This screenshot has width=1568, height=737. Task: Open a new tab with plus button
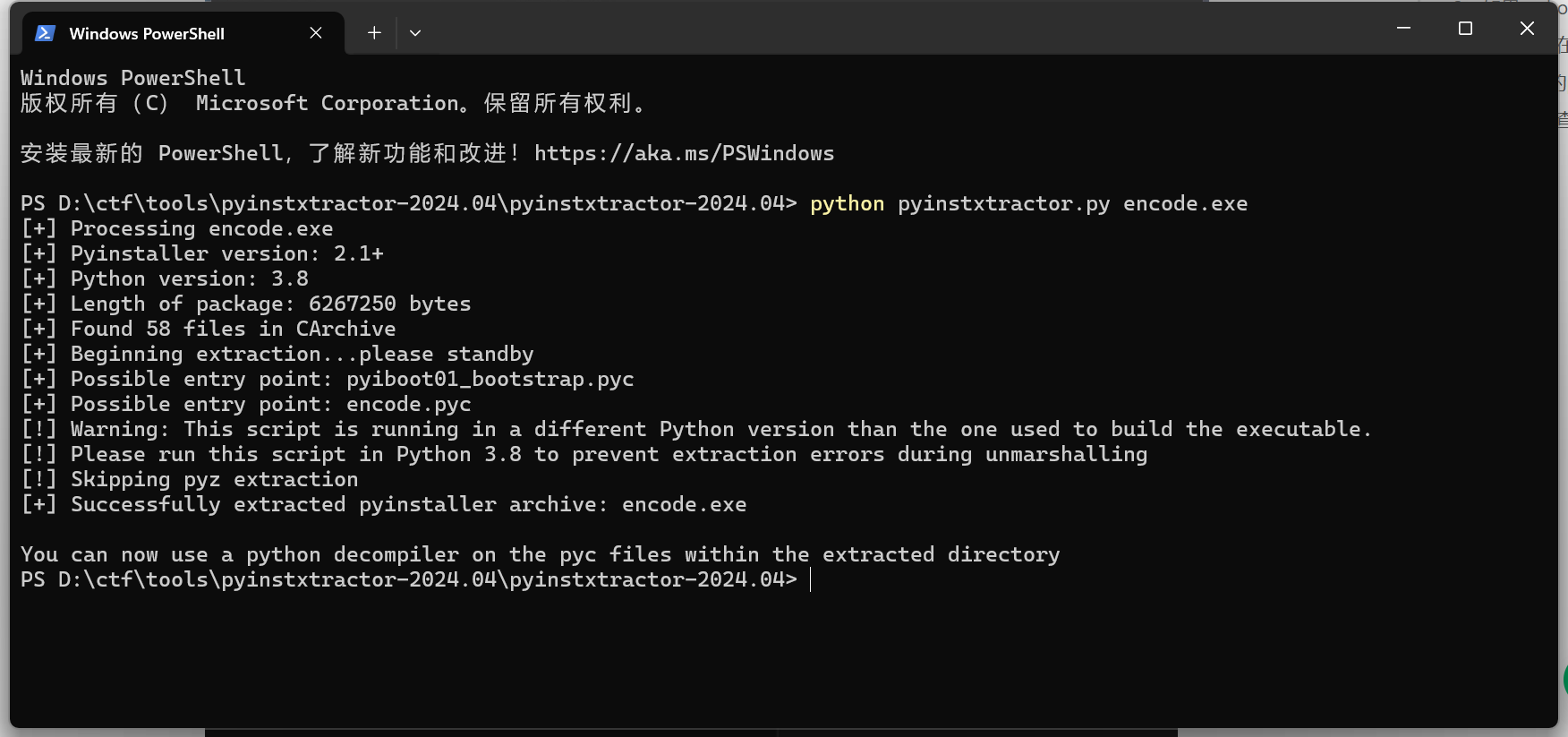(374, 33)
